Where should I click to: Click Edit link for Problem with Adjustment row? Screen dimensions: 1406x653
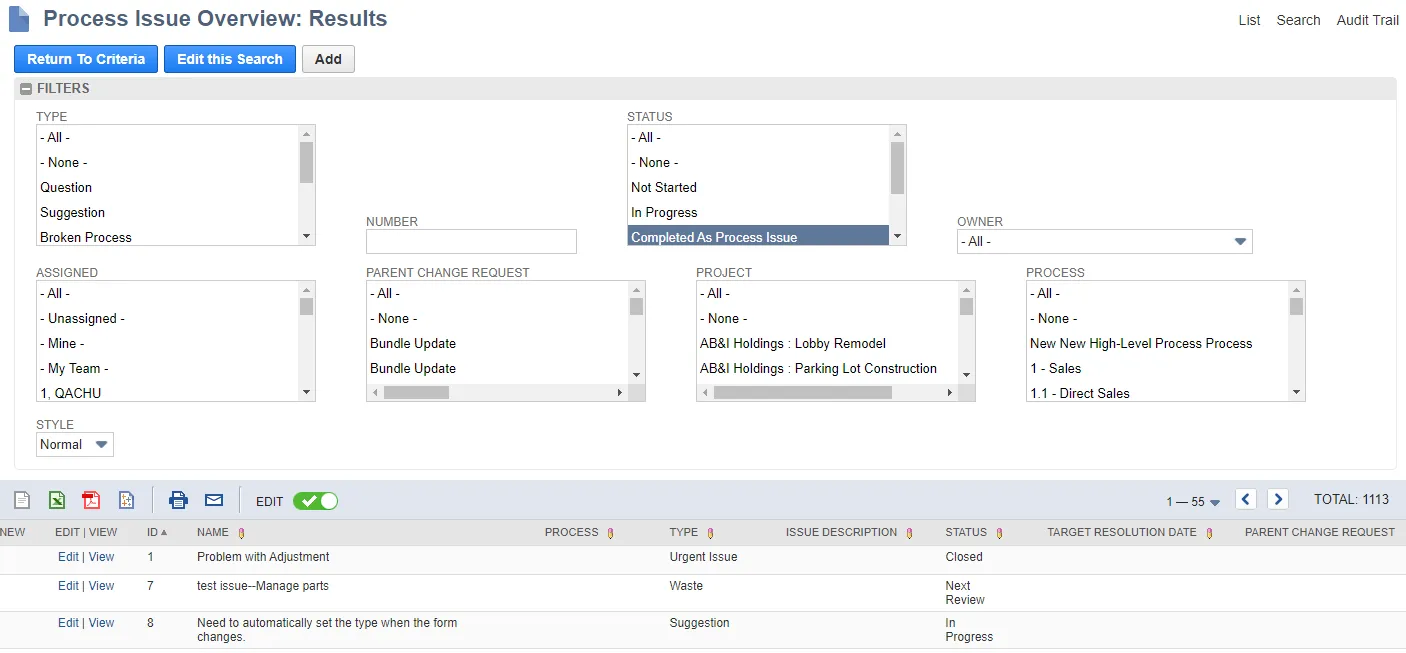[x=68, y=557]
